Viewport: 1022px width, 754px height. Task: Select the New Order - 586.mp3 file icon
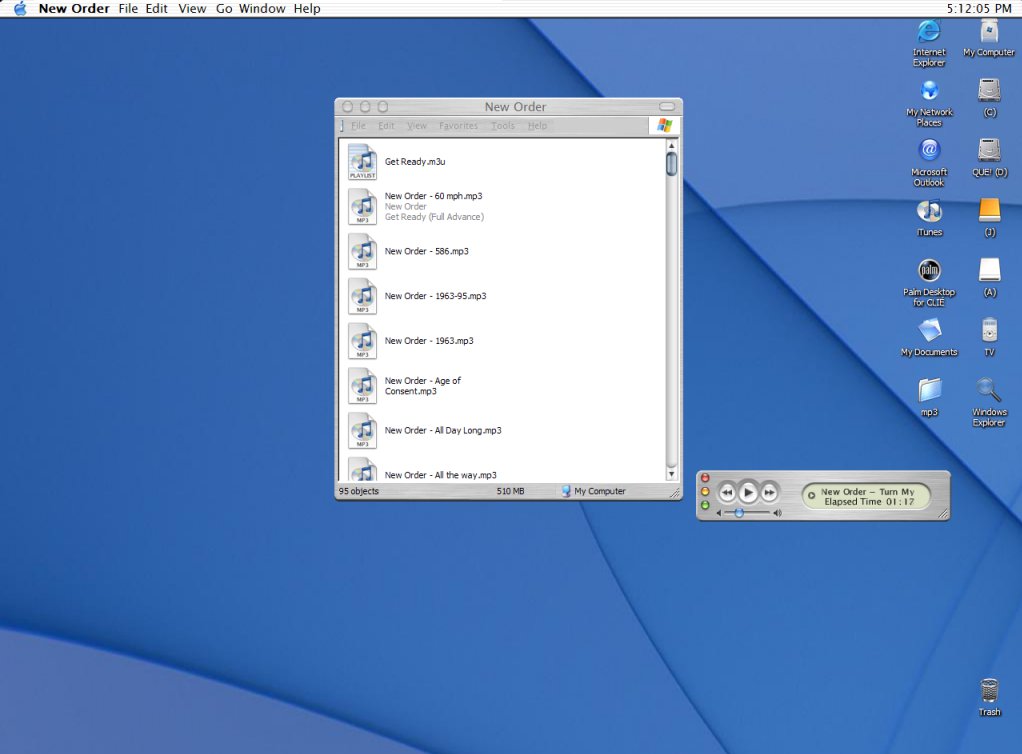[x=362, y=252]
